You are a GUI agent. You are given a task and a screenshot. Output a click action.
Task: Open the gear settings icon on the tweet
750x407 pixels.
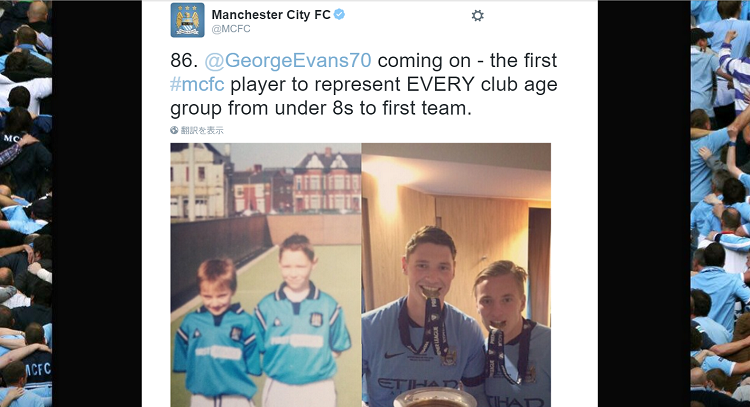(477, 16)
